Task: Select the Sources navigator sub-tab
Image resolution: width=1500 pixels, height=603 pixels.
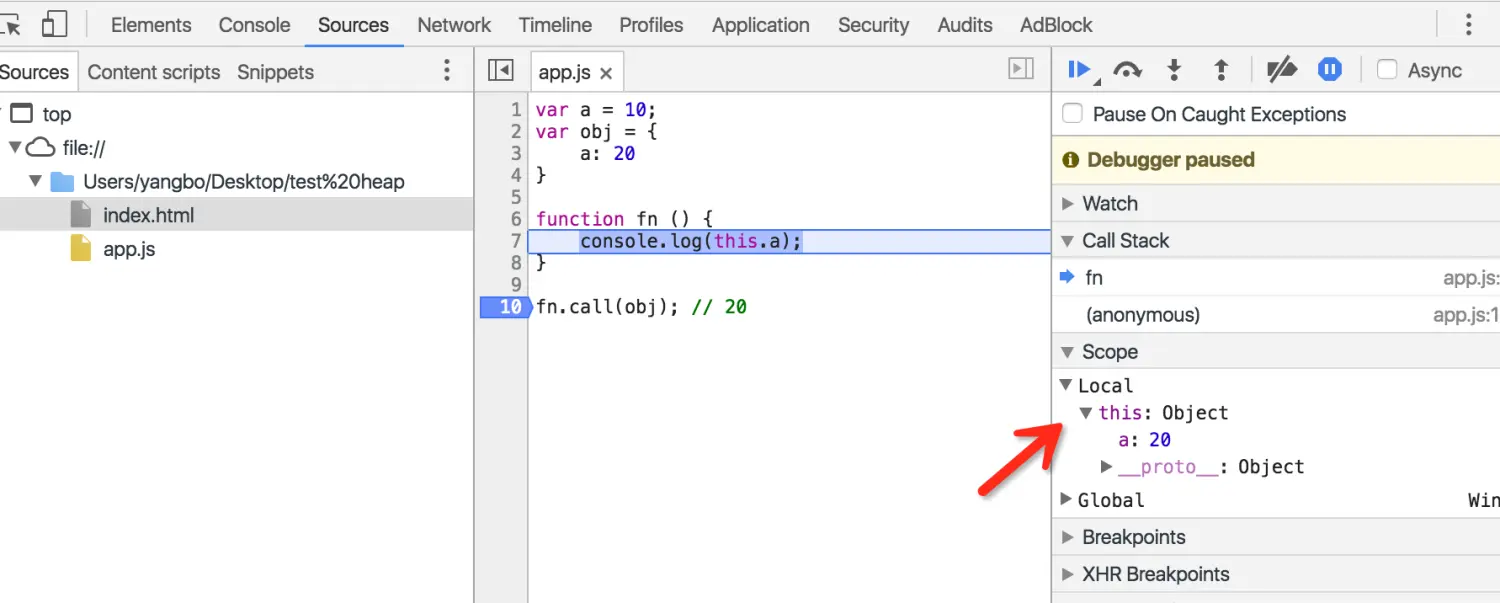Action: coord(35,72)
